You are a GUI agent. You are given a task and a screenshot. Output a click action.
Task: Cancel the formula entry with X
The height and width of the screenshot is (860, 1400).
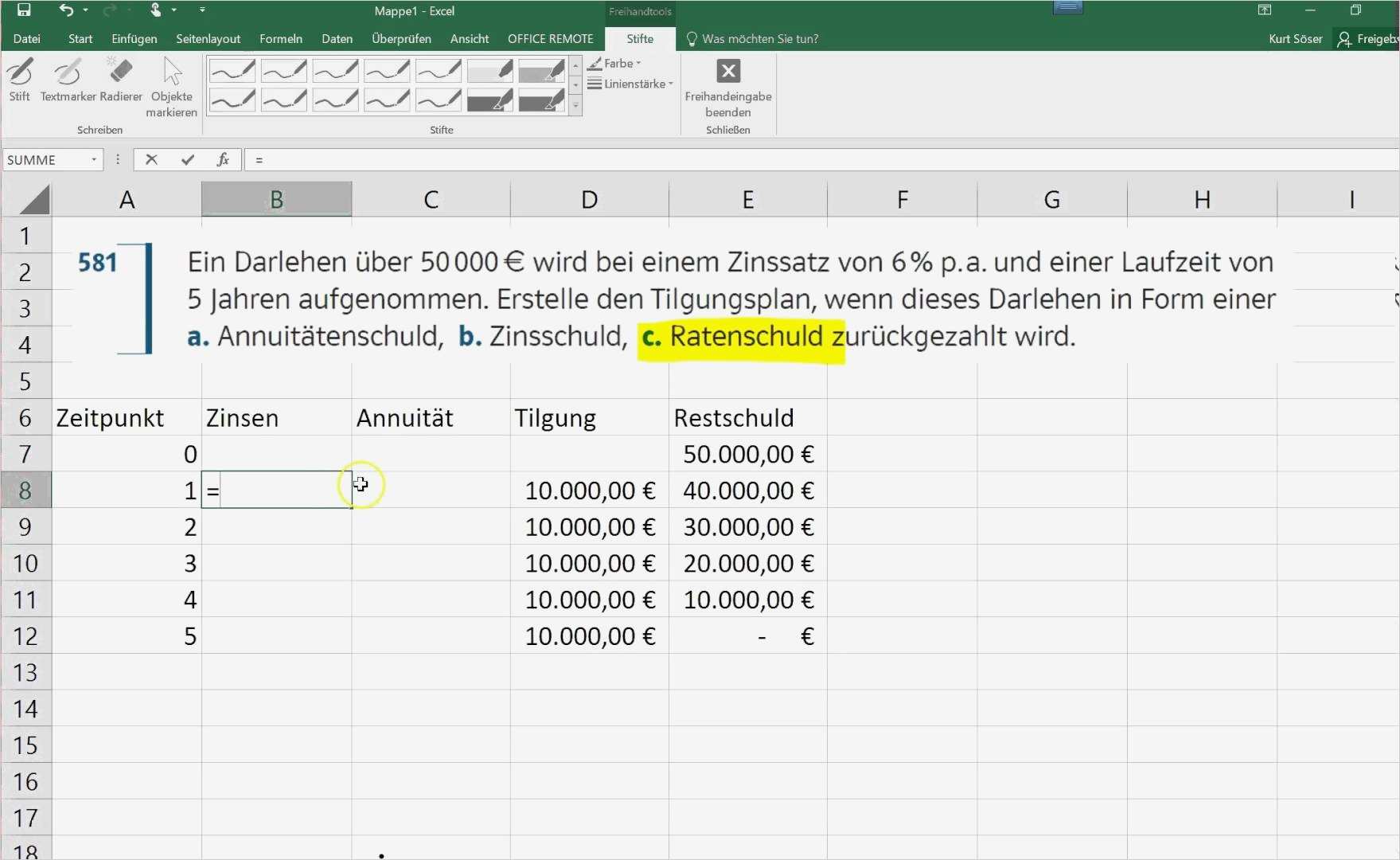click(x=151, y=160)
